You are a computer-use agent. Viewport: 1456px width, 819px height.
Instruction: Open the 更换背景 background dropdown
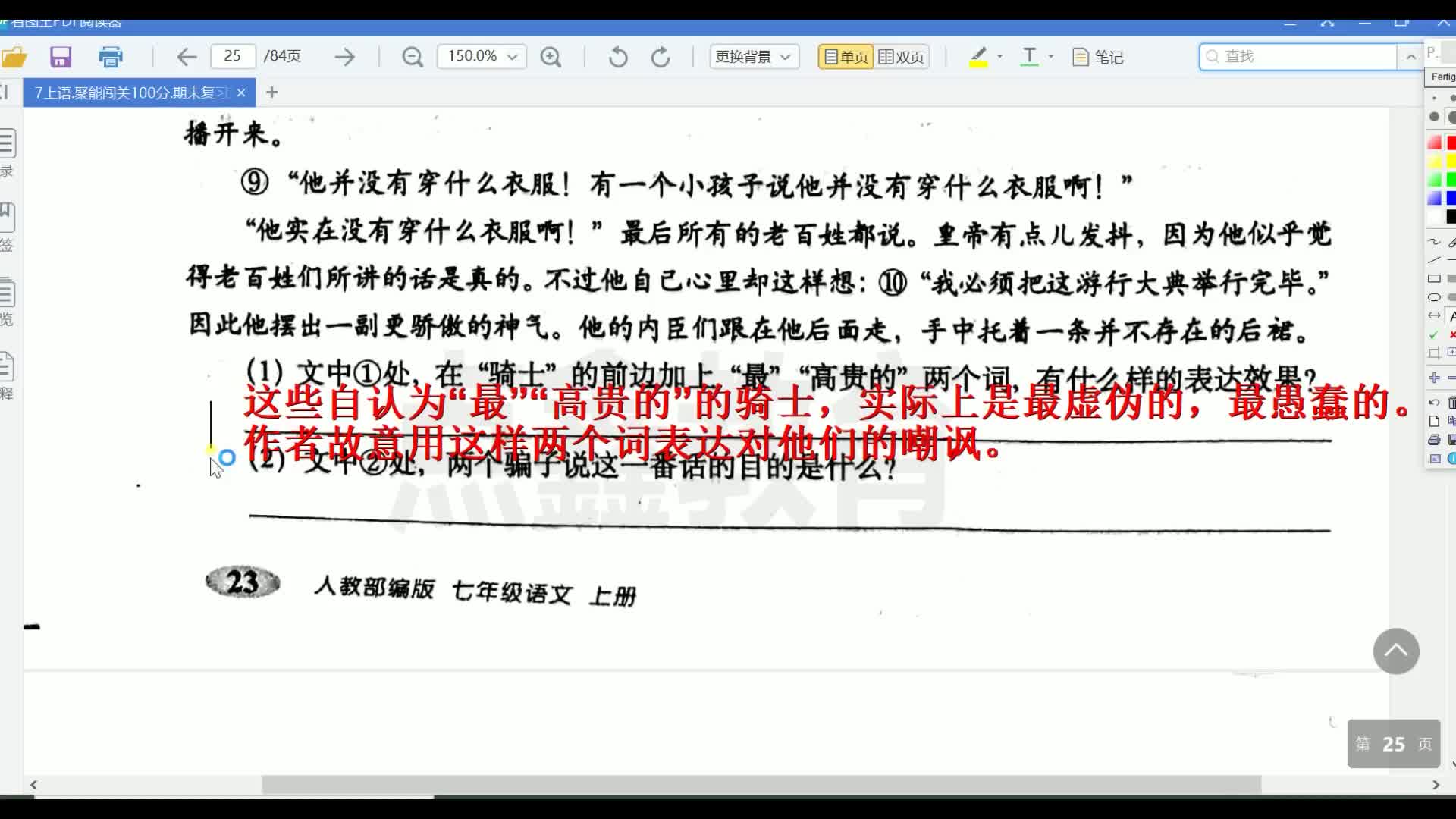pyautogui.click(x=754, y=57)
